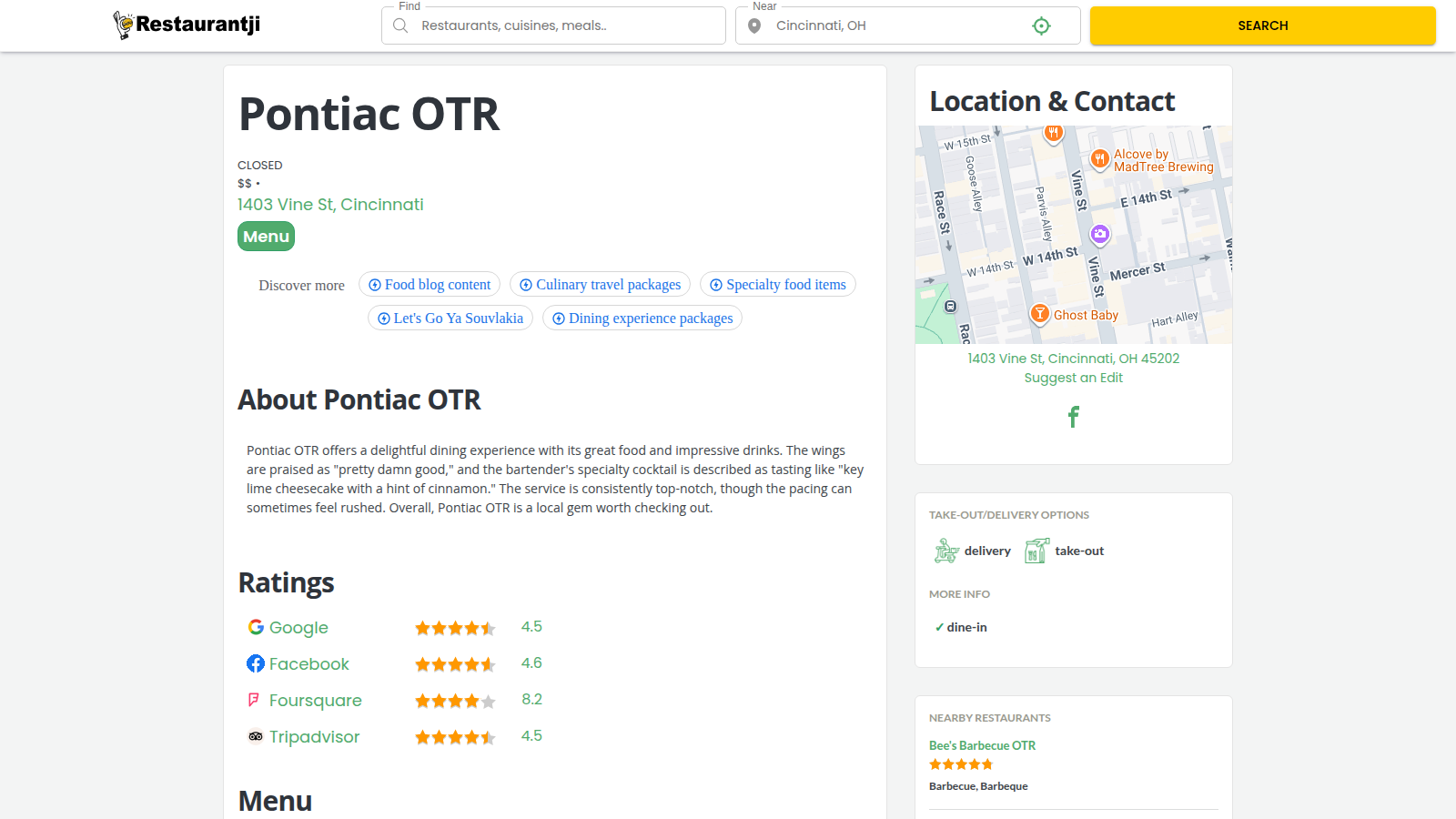Click the Ghost Baby map marker

(x=1039, y=314)
